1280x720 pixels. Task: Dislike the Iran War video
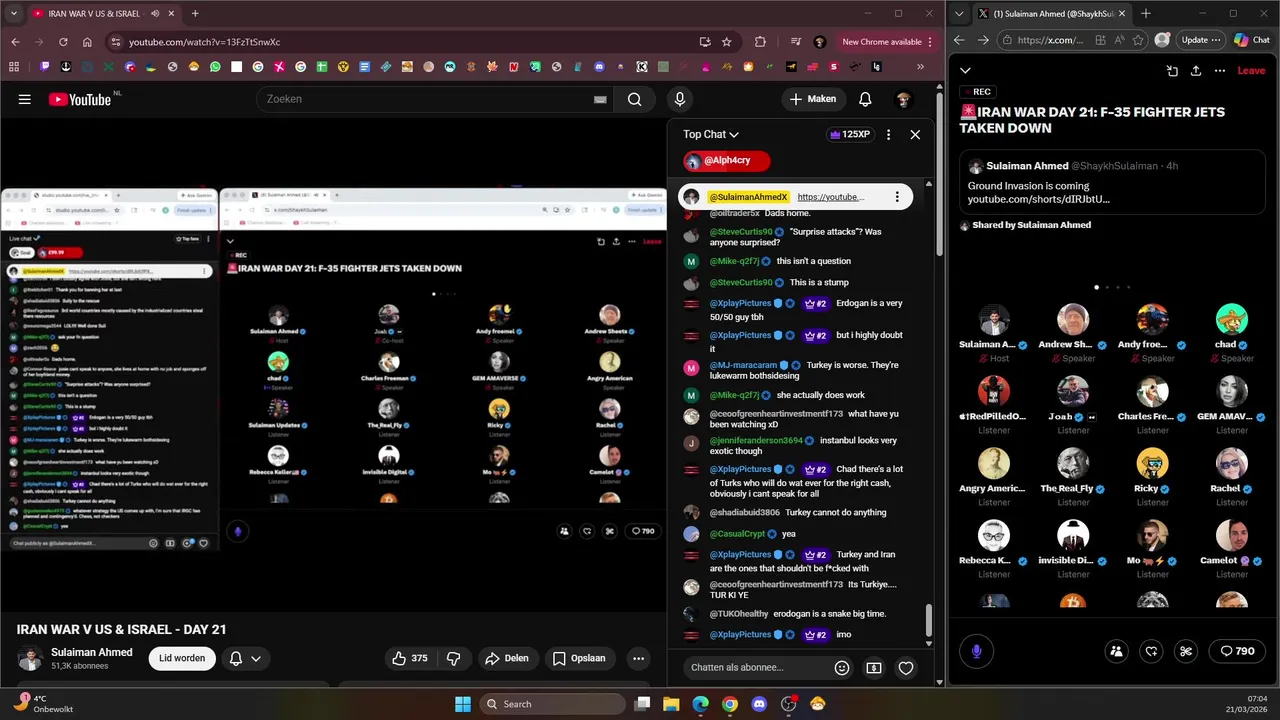[x=453, y=658]
